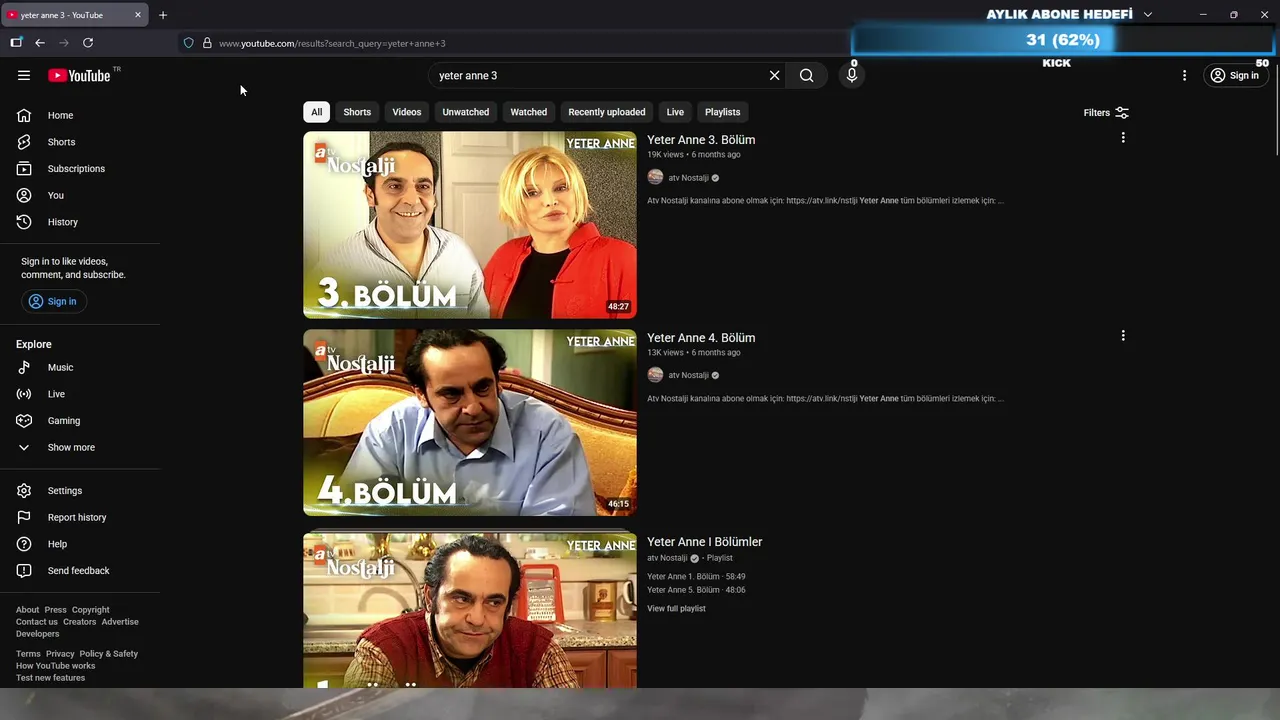The width and height of the screenshot is (1280, 720).
Task: Open the About footer link
Action: [27, 610]
